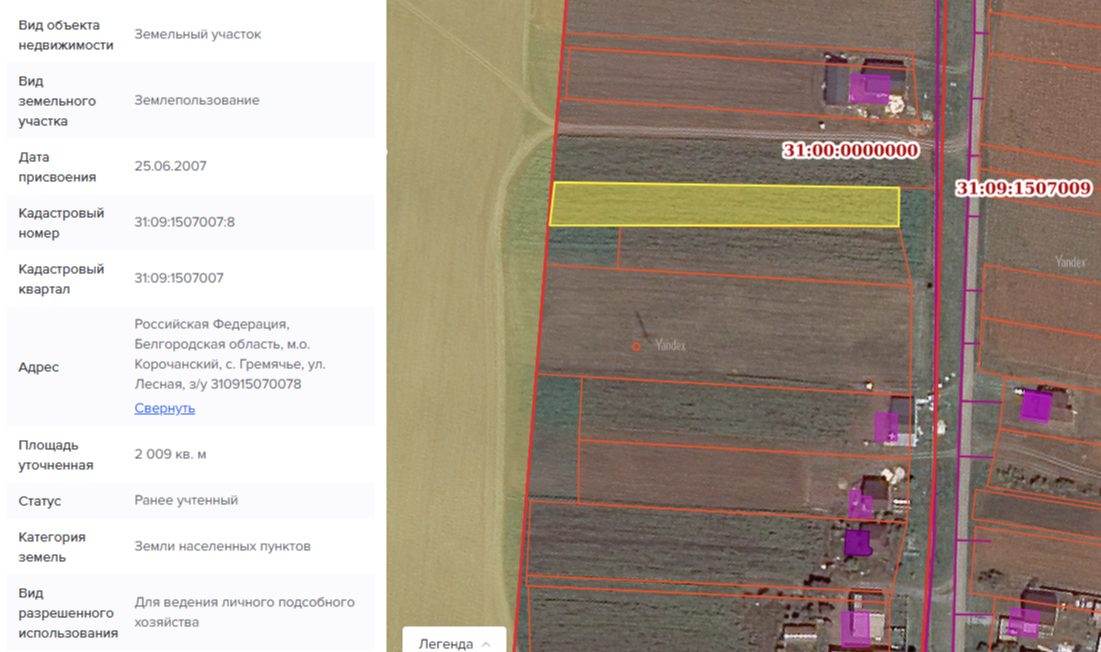This screenshot has height=652, width=1101.
Task: Click the address text starting with "Российская Федерация"
Action: (230, 354)
